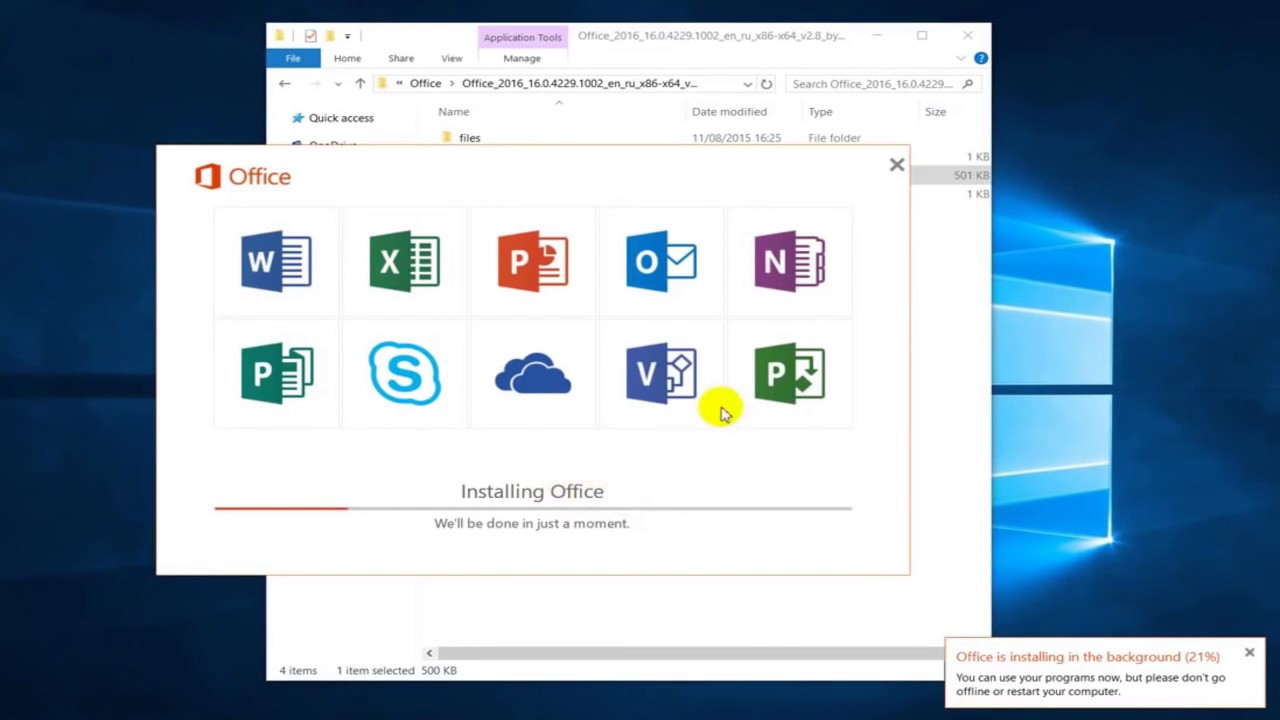Click the search magnifier icon in Explorer
Viewport: 1280px width, 720px height.
coord(967,84)
